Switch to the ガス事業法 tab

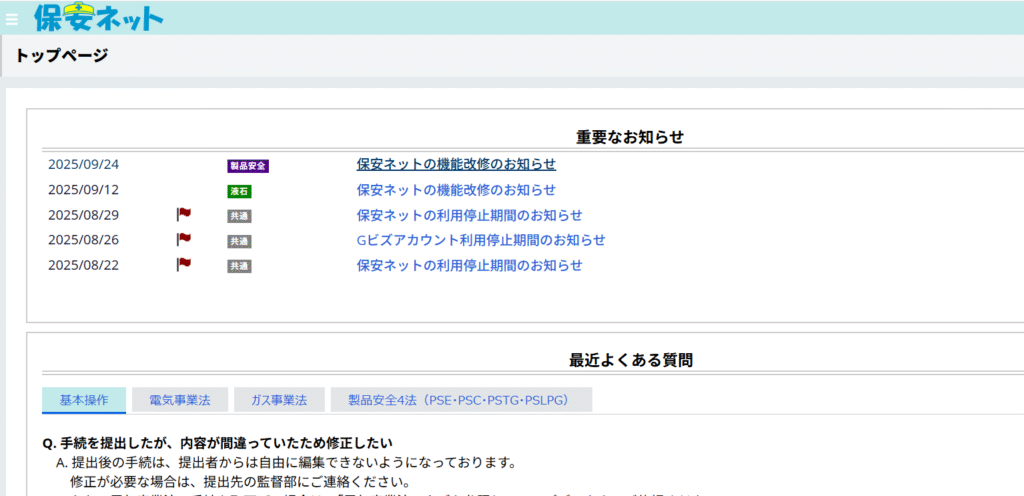point(279,400)
